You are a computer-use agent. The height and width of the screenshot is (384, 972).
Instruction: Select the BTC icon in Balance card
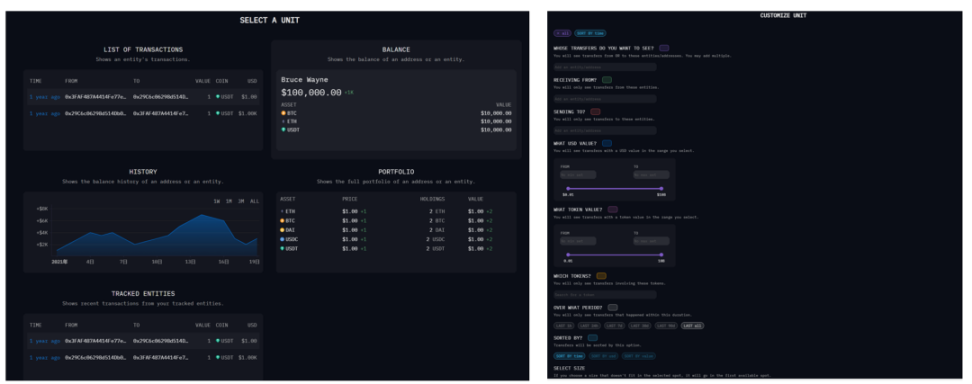pos(283,114)
